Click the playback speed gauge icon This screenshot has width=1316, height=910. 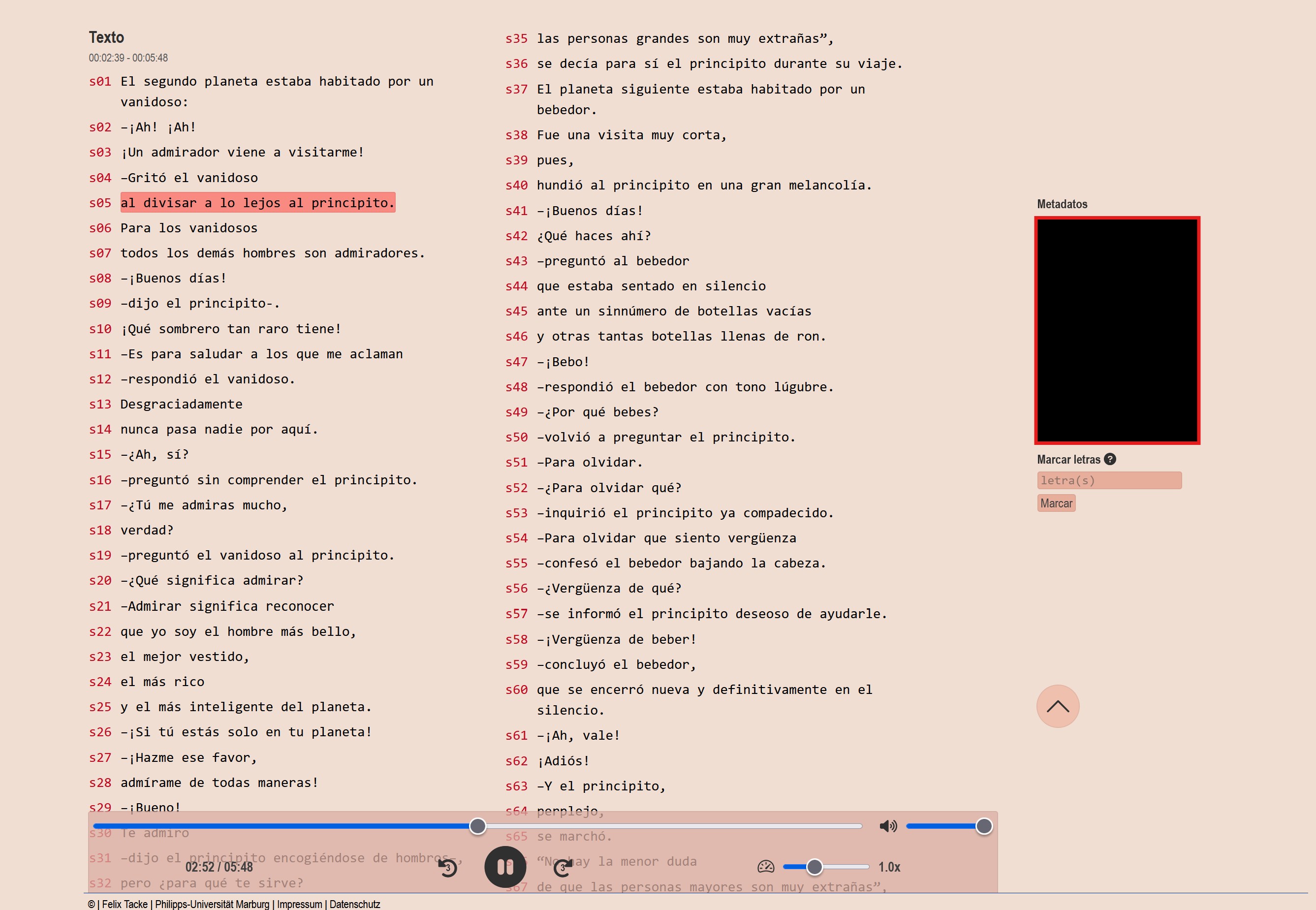point(766,867)
